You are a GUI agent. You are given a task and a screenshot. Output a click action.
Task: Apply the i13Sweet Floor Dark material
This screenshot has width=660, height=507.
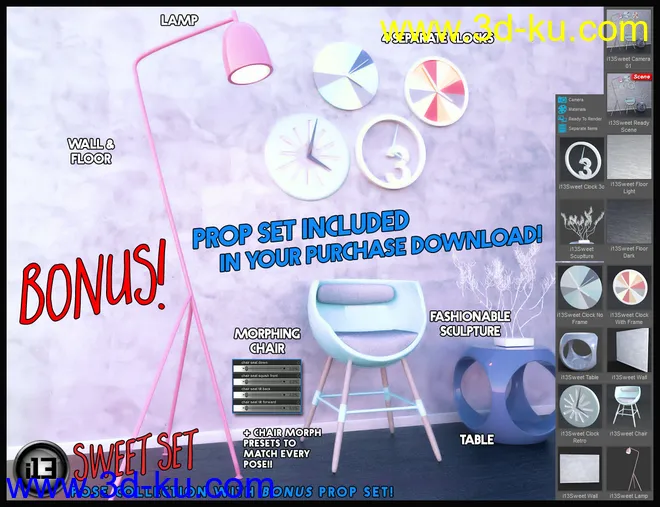[x=628, y=227]
